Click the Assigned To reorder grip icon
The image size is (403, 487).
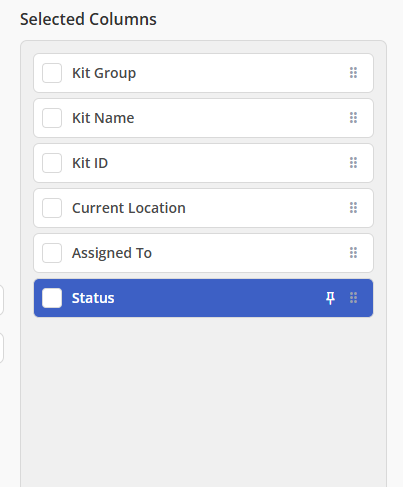353,253
